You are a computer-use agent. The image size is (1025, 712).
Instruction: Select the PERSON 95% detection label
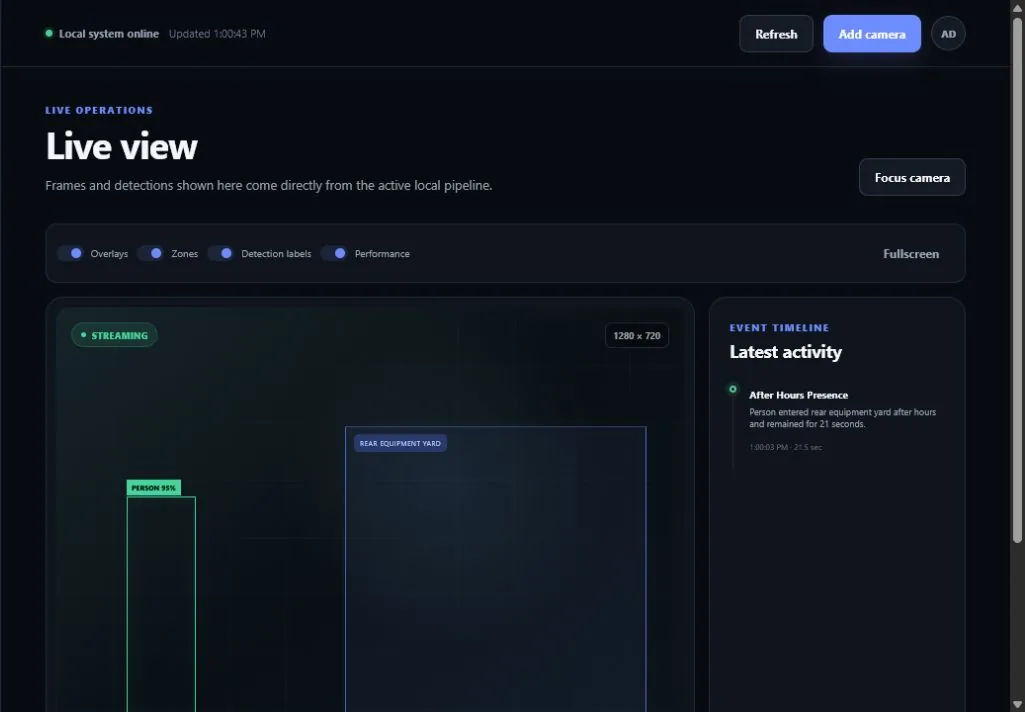pyautogui.click(x=154, y=488)
